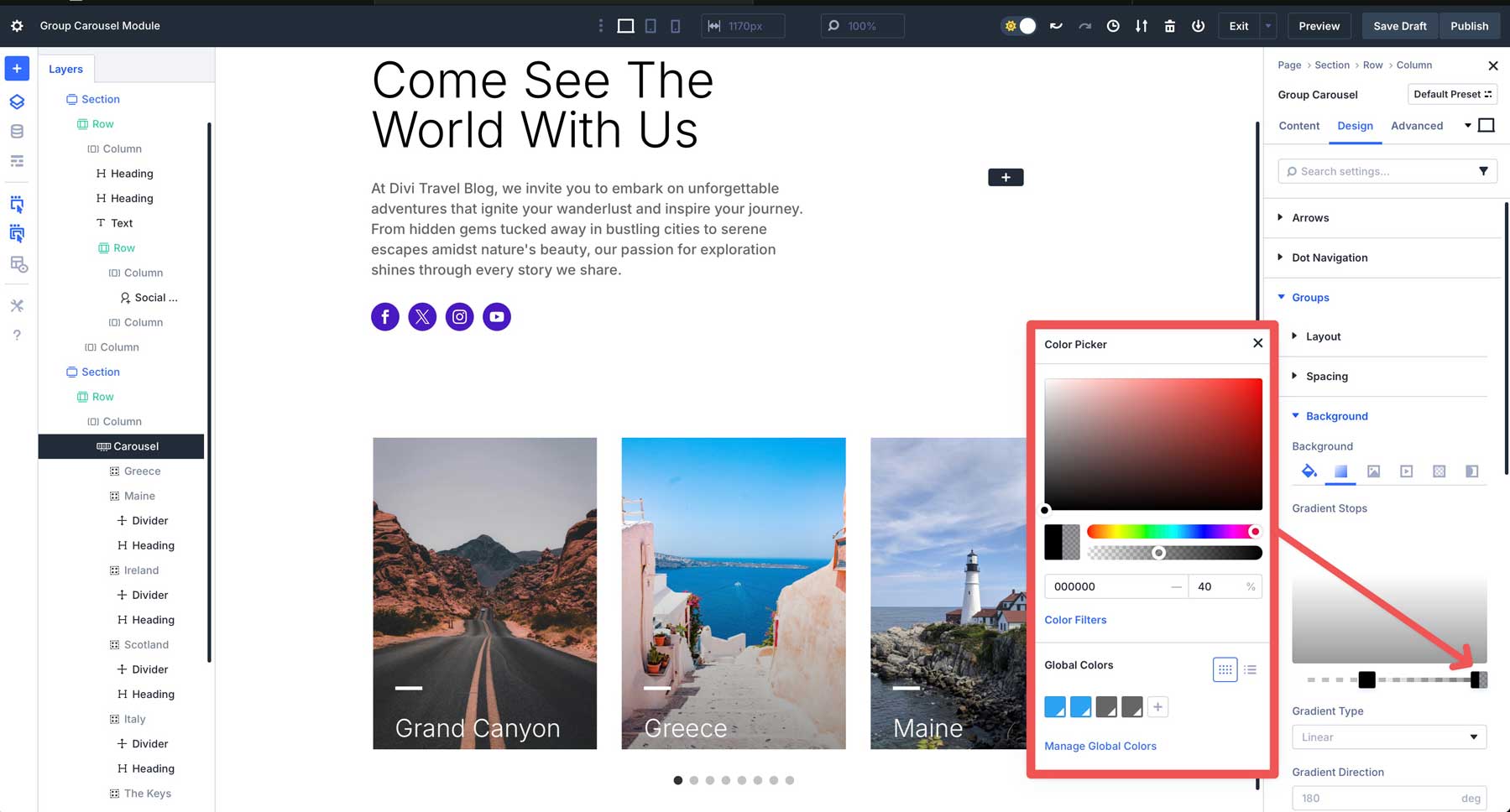The image size is (1510, 812).
Task: Open the editing history clock icon
Action: coord(1113,26)
